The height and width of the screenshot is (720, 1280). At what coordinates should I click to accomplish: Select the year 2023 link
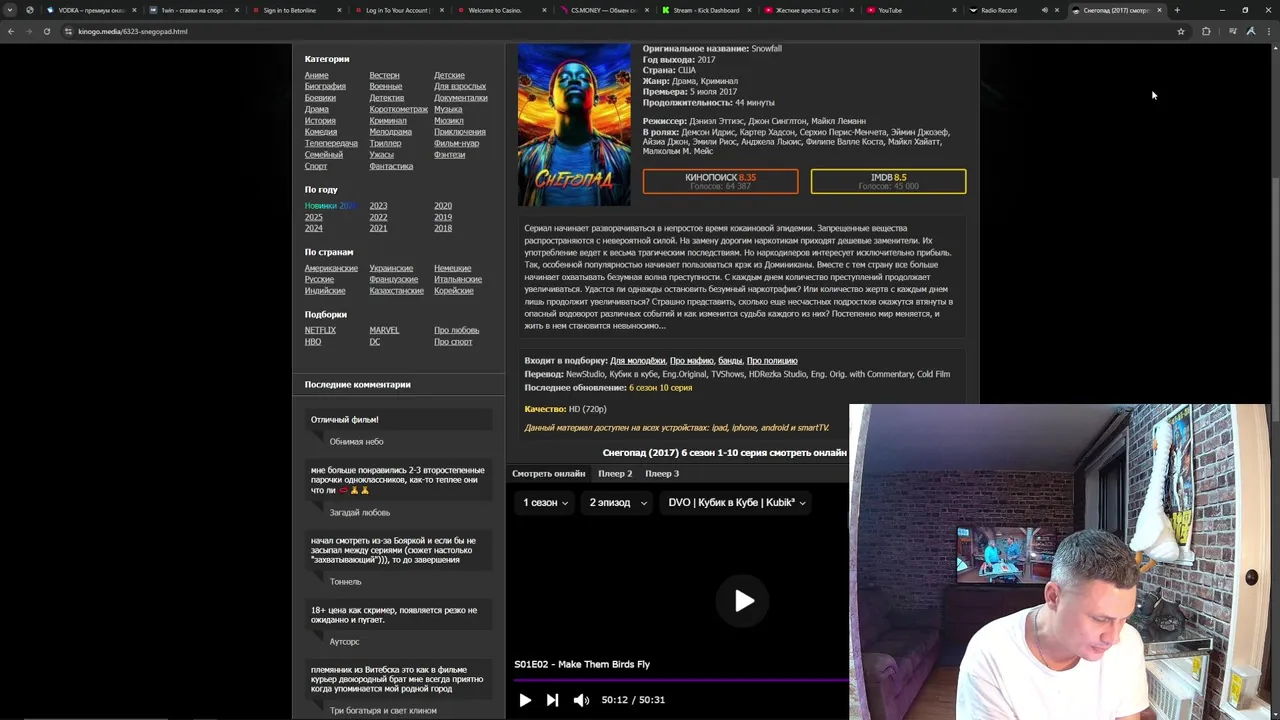(378, 206)
